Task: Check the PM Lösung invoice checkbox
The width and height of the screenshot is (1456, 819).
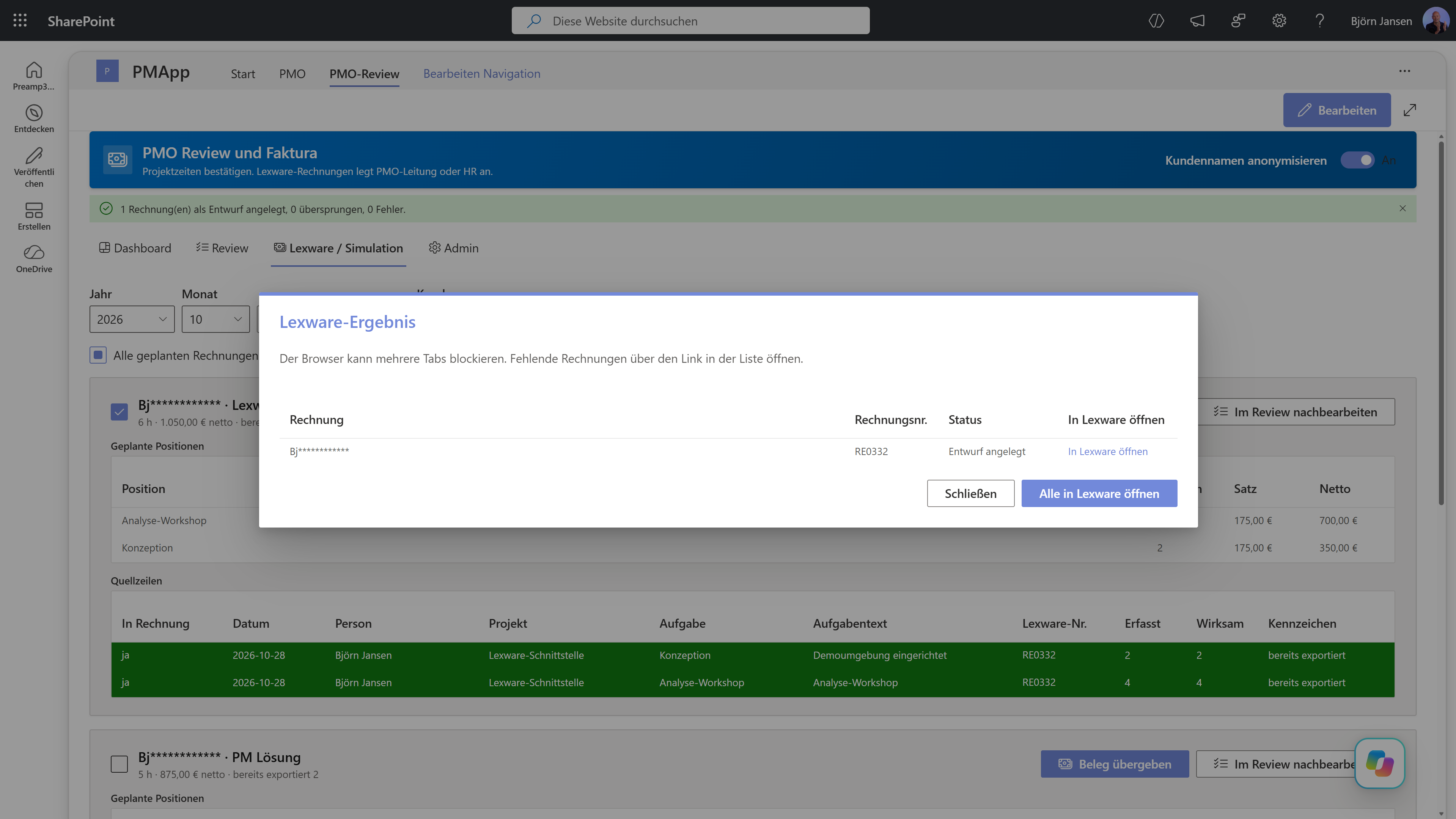Action: 119,764
